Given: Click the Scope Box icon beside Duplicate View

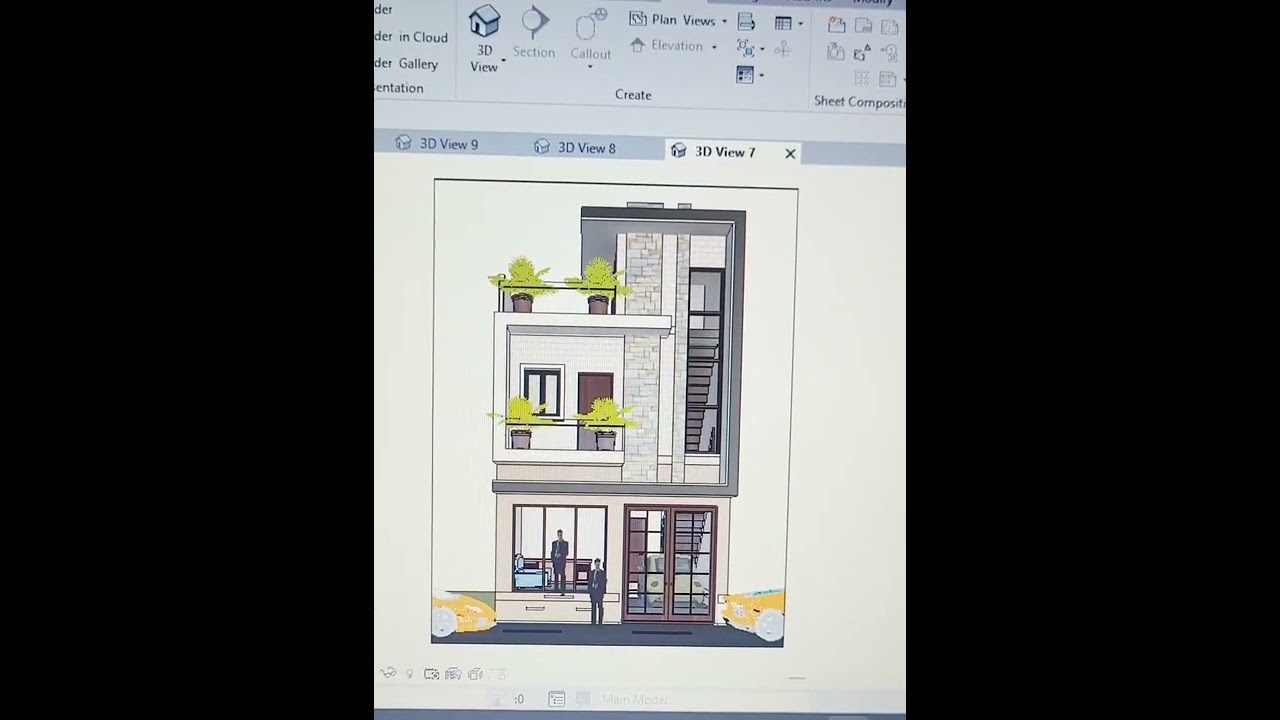Looking at the screenshot, I should (783, 49).
